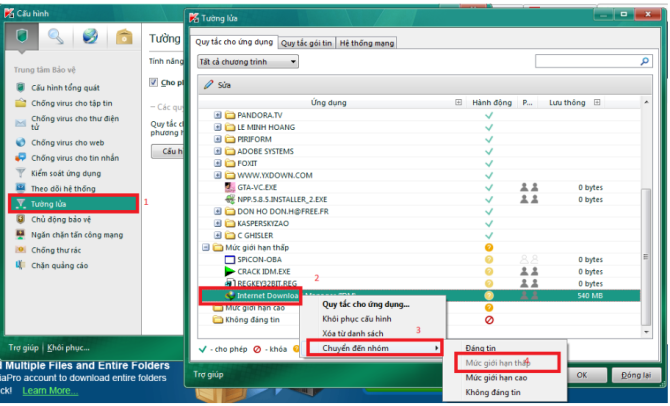Open the Protection Center shield tab

coord(22,37)
